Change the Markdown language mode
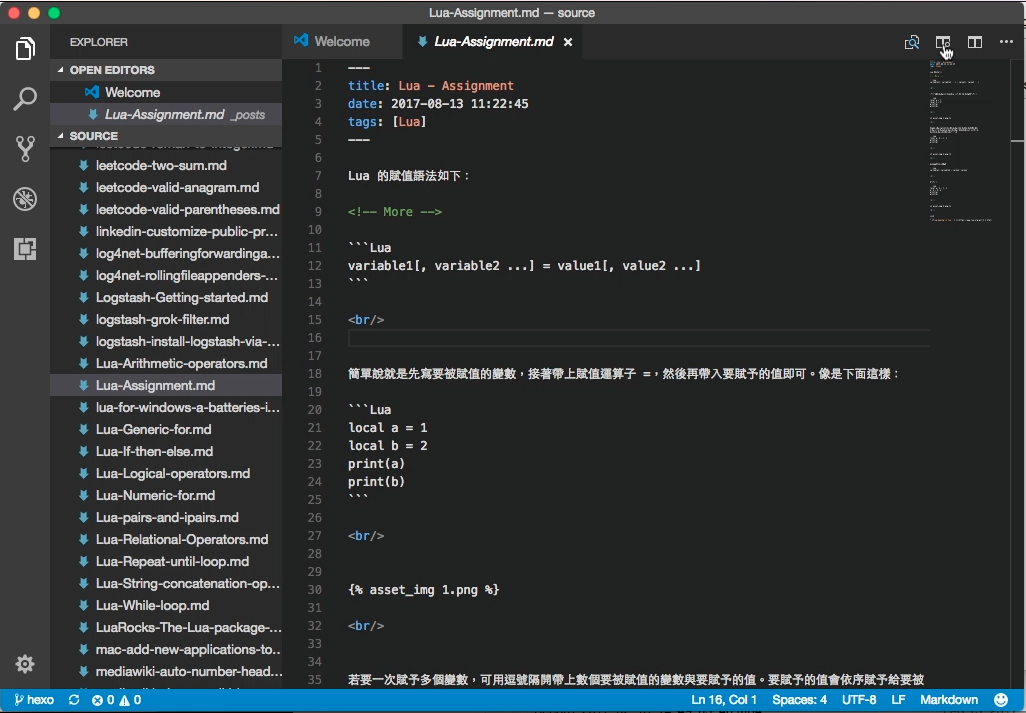Viewport: 1026px width, 713px height. click(x=949, y=700)
